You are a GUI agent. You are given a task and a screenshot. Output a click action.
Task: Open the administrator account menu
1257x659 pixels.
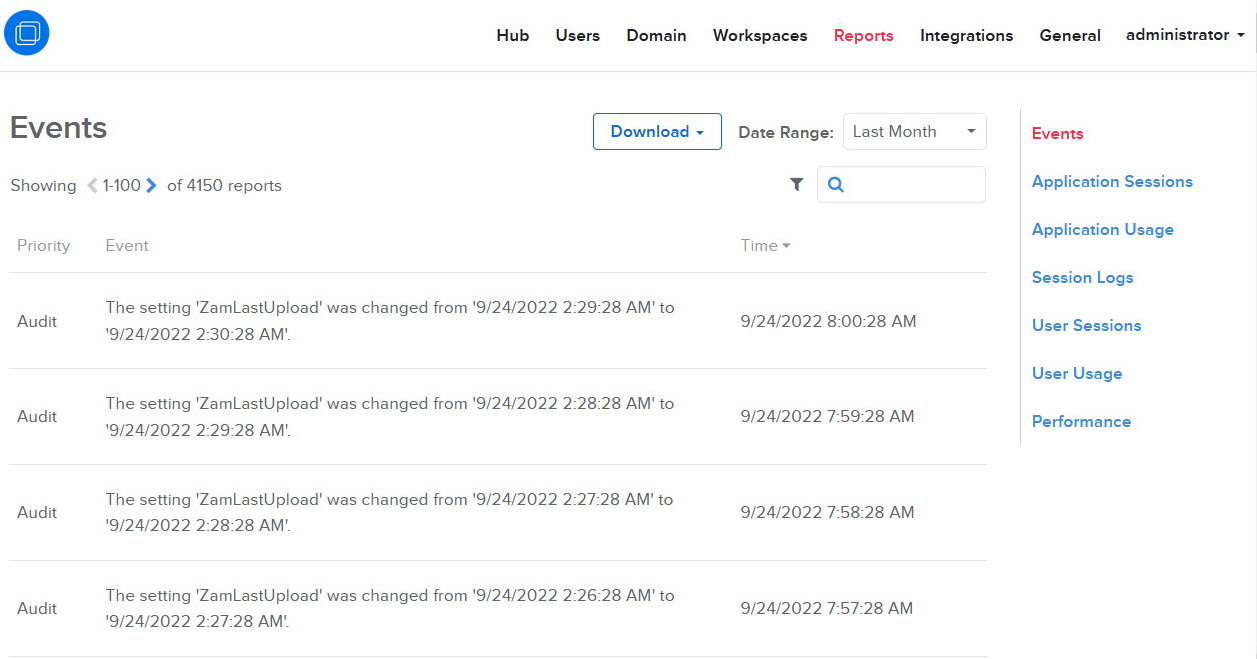(x=1185, y=35)
